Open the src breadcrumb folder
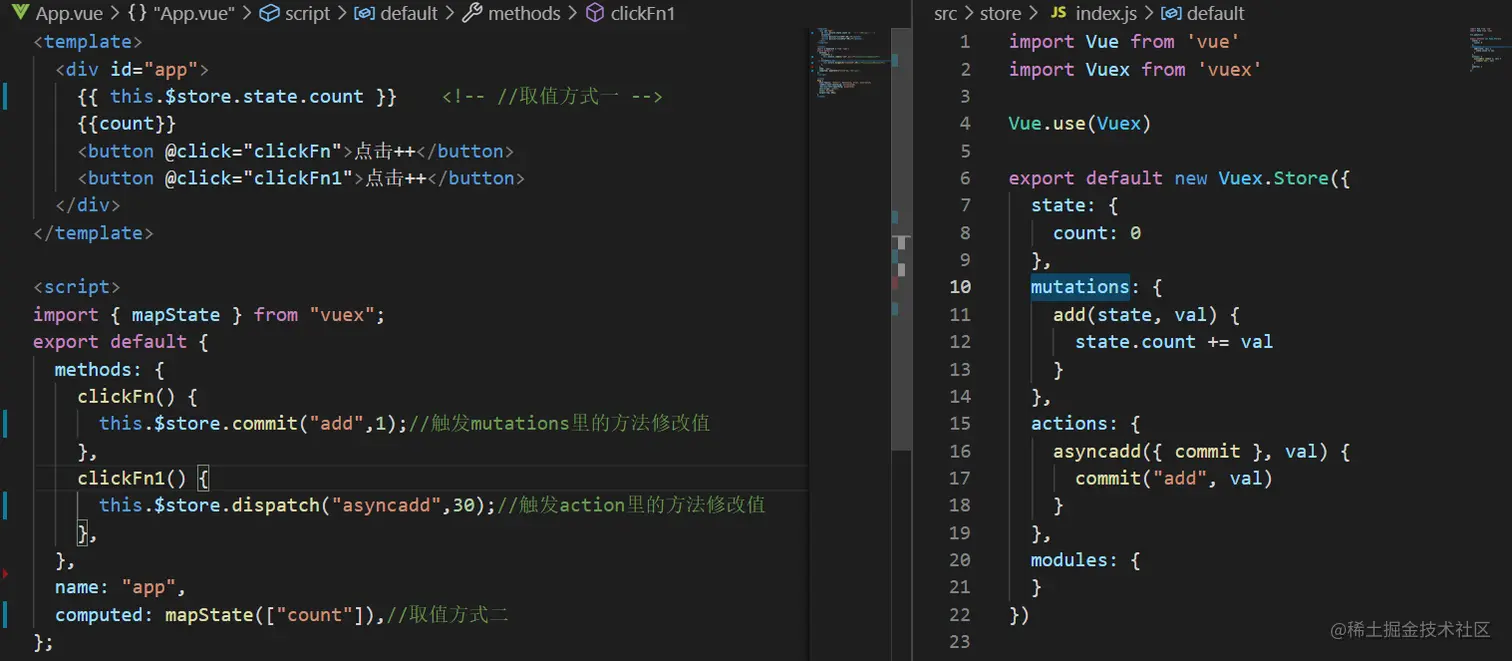Screen dimensions: 1512x661 pyautogui.click(x=945, y=13)
